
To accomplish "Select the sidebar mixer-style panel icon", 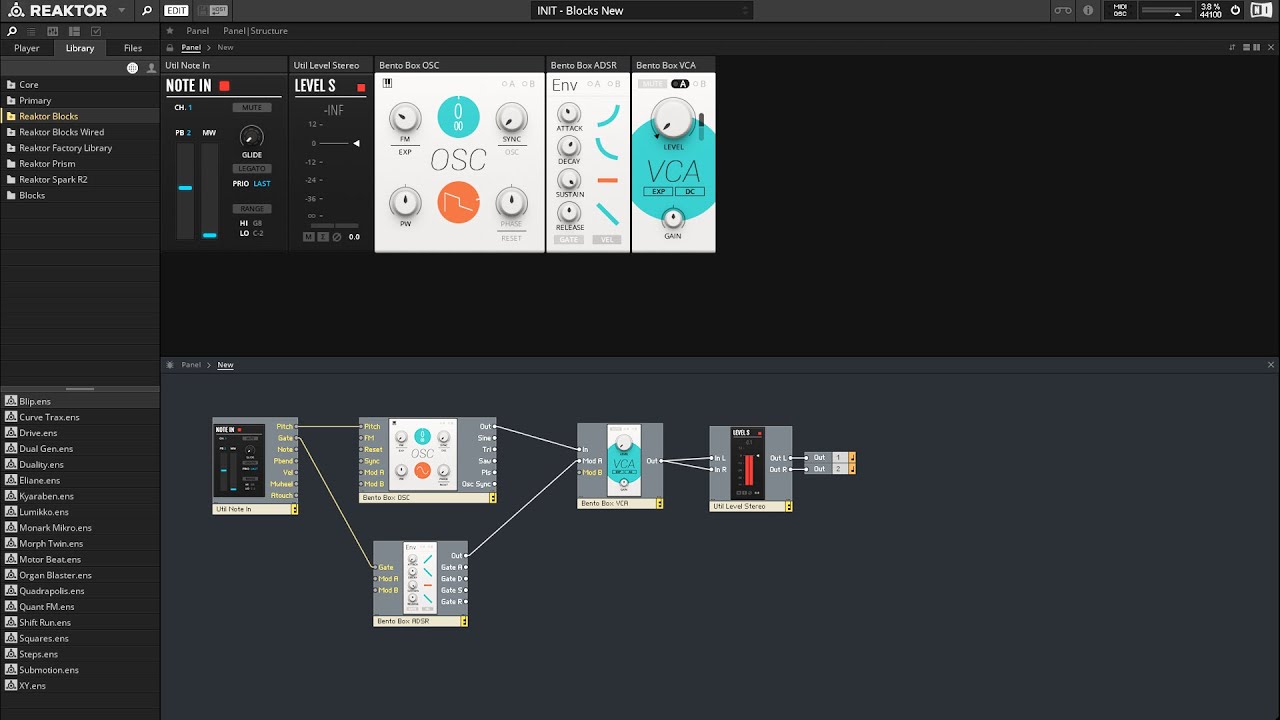I will click(x=53, y=32).
